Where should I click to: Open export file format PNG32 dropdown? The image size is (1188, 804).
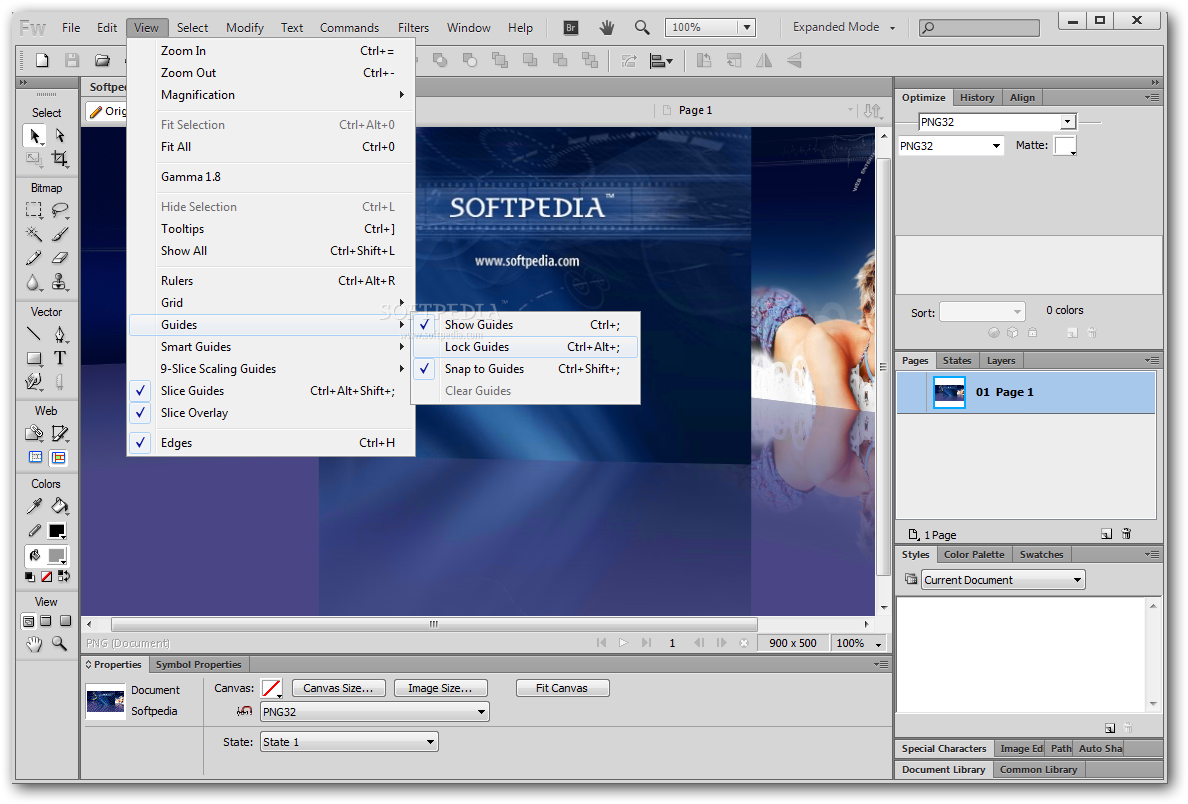951,145
